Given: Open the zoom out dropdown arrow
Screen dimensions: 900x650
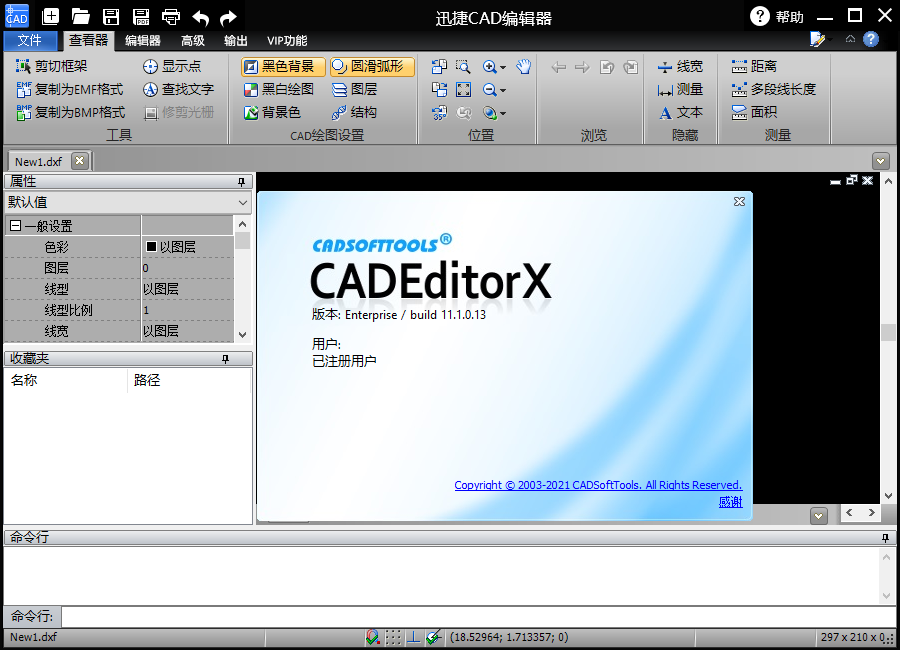Looking at the screenshot, I should [x=503, y=90].
